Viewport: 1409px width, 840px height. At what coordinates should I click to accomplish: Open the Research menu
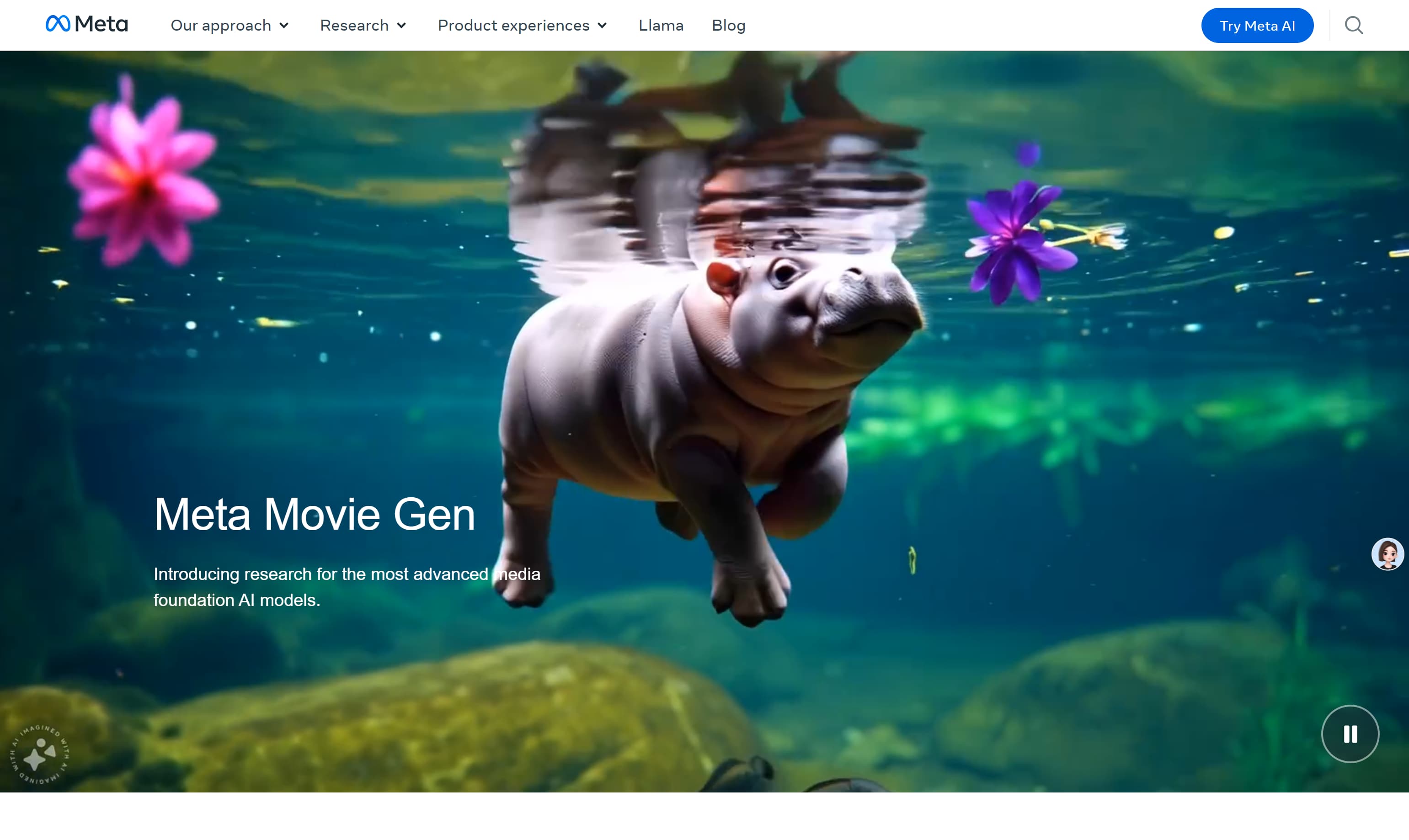point(363,26)
